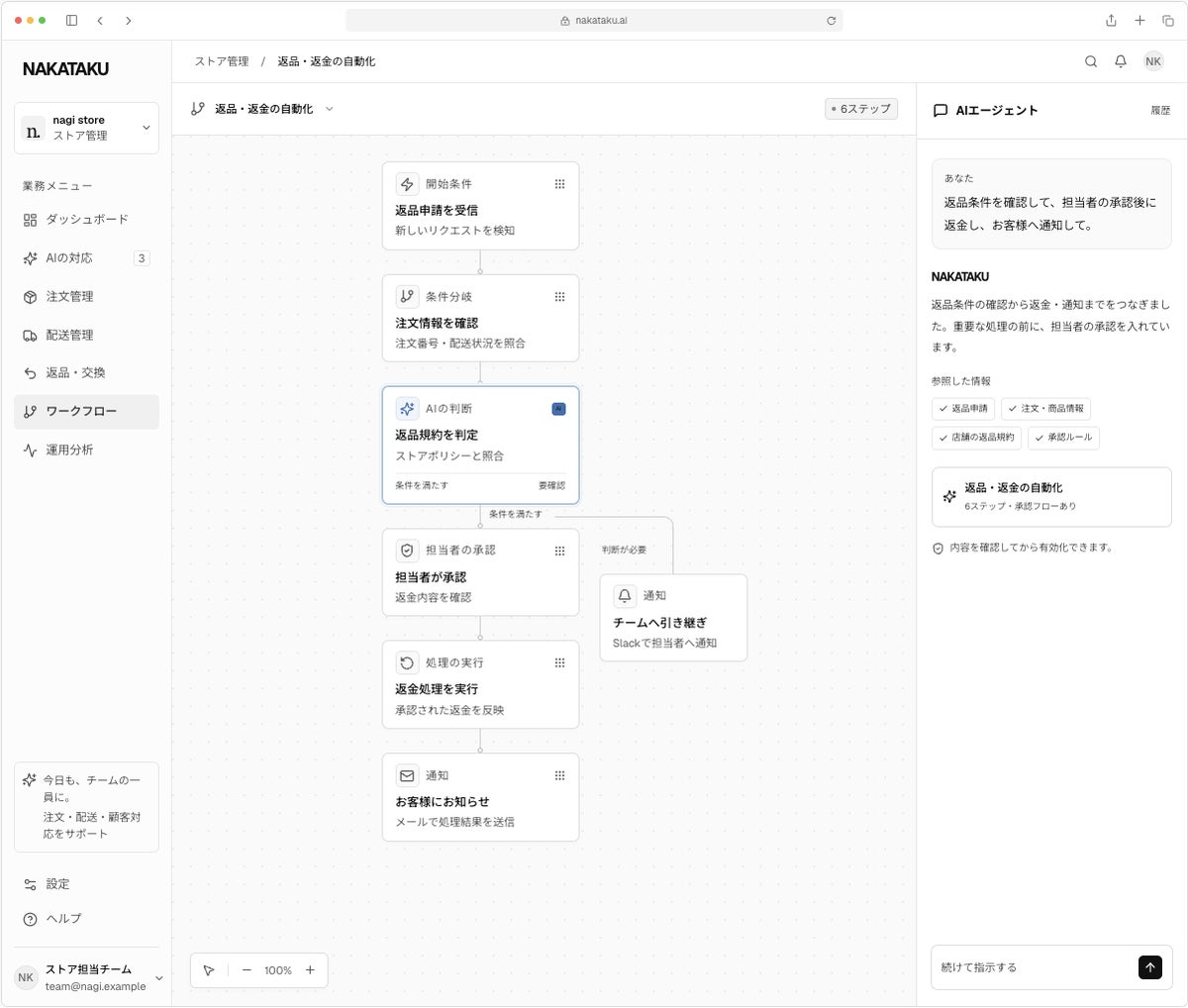Click the browser share icon

1111,20
